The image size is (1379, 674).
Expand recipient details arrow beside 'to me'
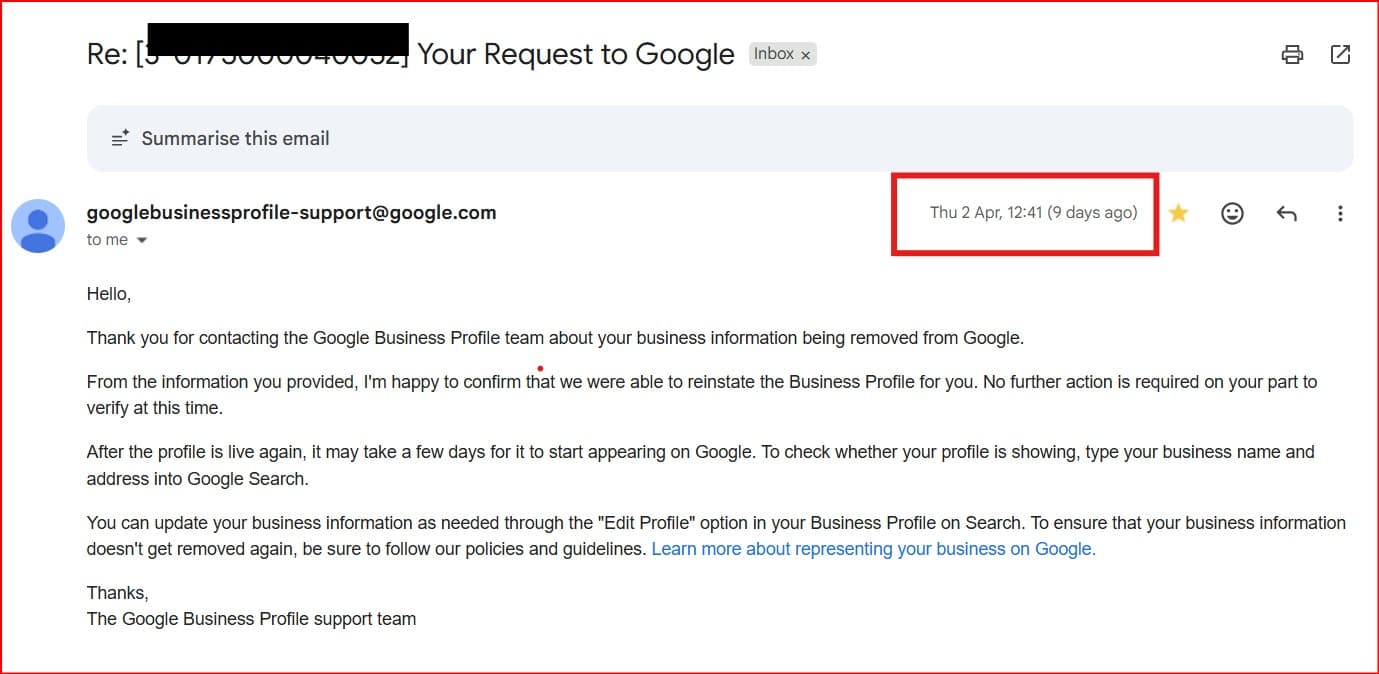tap(141, 240)
